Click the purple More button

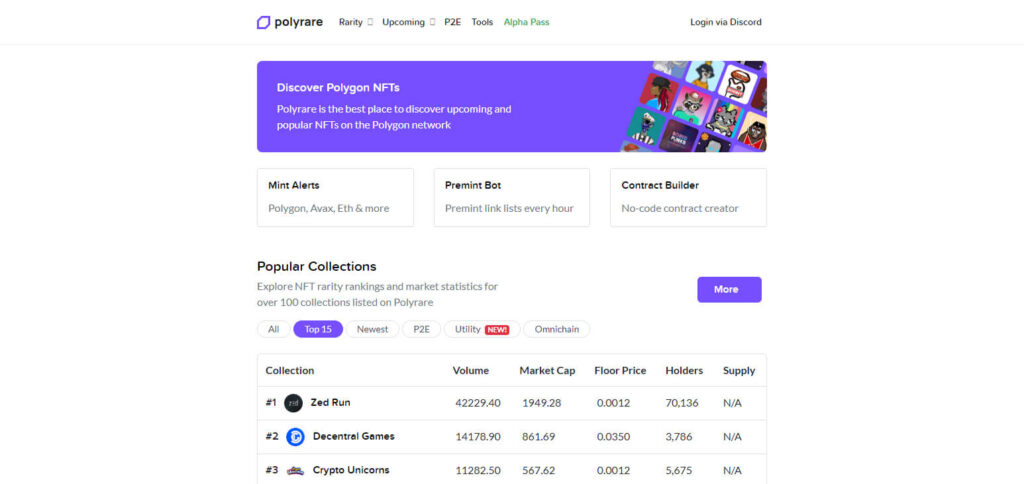[x=729, y=289]
